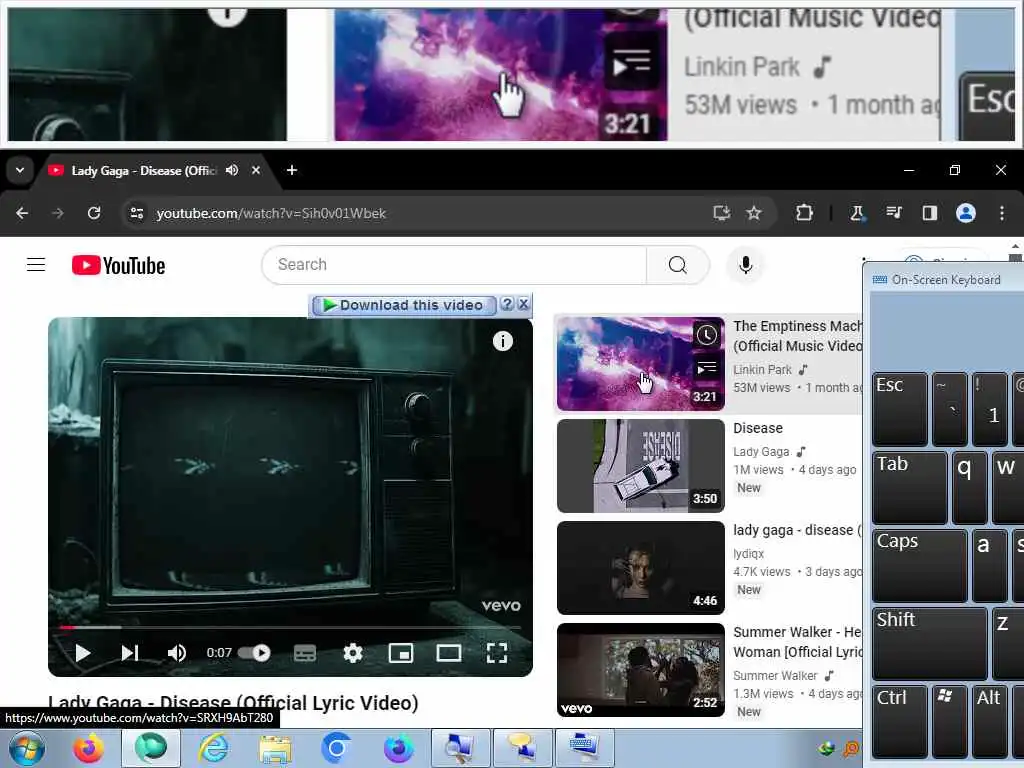The height and width of the screenshot is (768, 1024).
Task: Open a new tab
Action: 292,170
